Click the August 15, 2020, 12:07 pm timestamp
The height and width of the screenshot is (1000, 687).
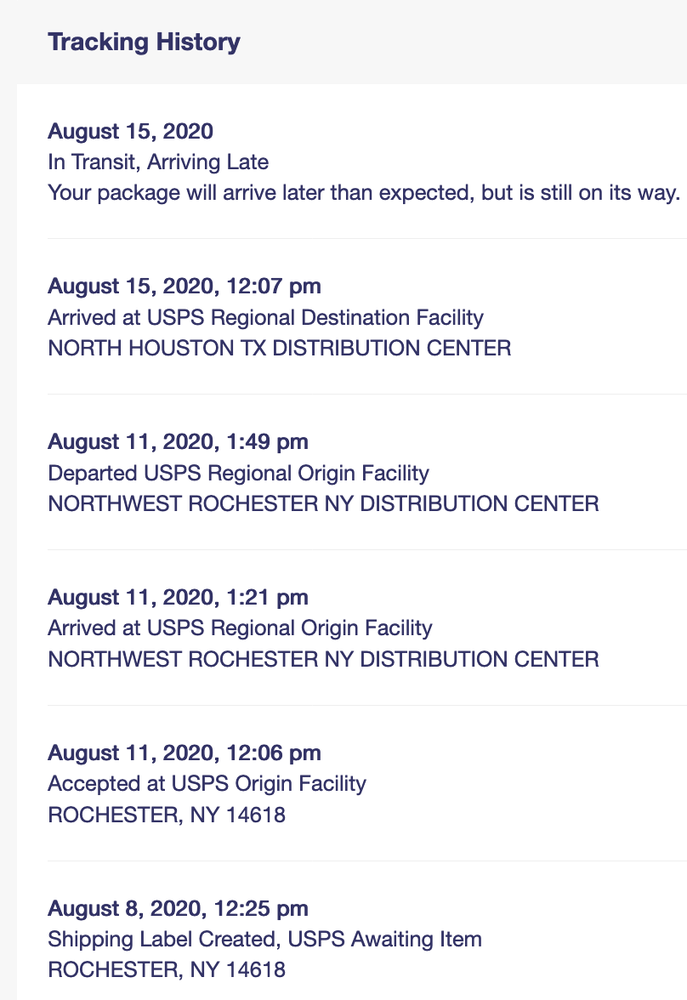184,286
